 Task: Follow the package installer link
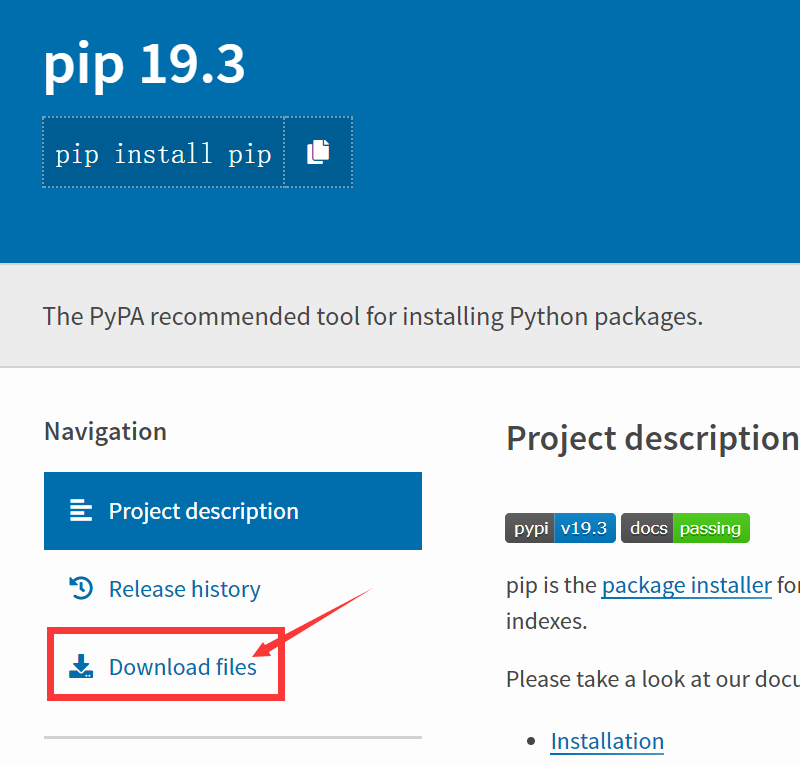click(x=686, y=585)
